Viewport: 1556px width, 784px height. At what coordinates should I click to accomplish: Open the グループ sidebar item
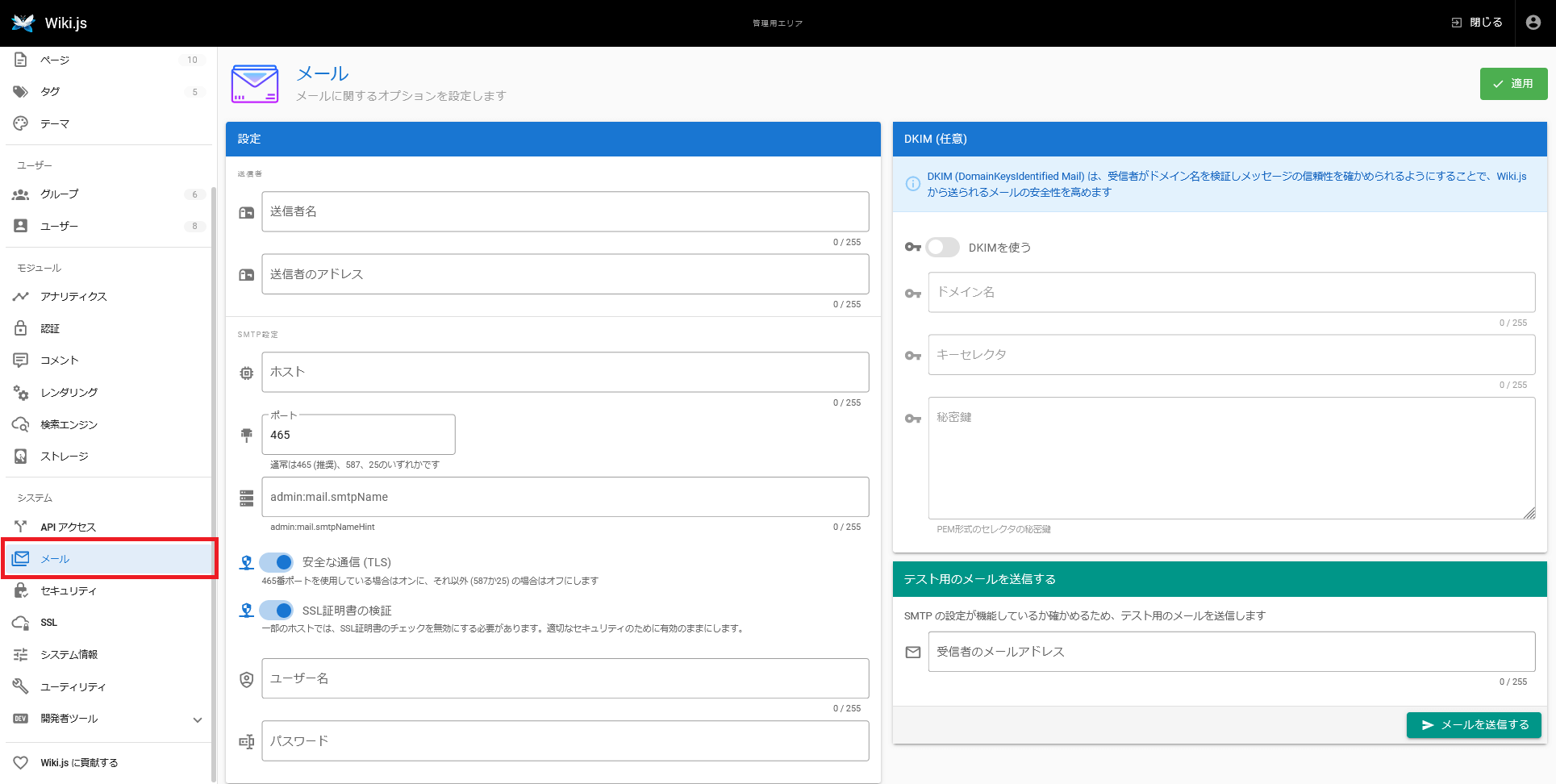click(108, 194)
